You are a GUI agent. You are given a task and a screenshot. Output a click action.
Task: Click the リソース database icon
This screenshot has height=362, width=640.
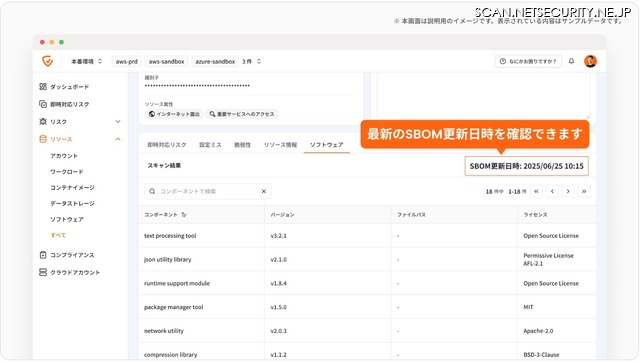[x=43, y=139]
